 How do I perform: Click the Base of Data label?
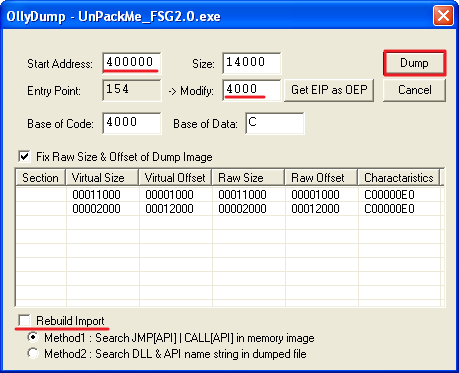click(205, 124)
